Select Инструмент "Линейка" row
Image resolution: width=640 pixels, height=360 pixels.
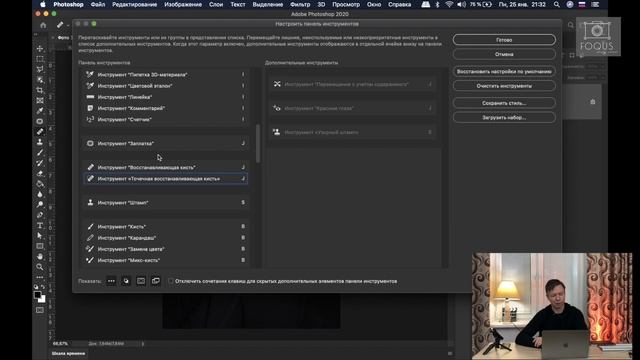coord(165,97)
